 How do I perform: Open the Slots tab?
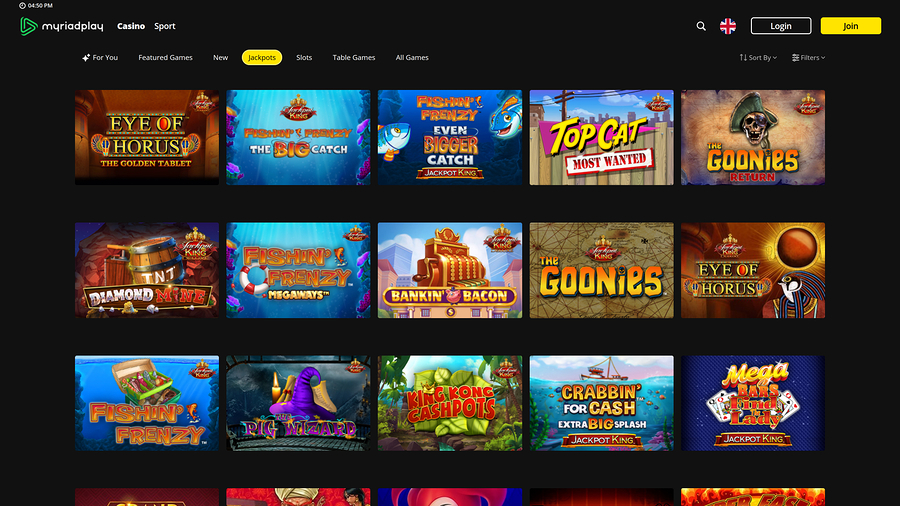pos(304,57)
